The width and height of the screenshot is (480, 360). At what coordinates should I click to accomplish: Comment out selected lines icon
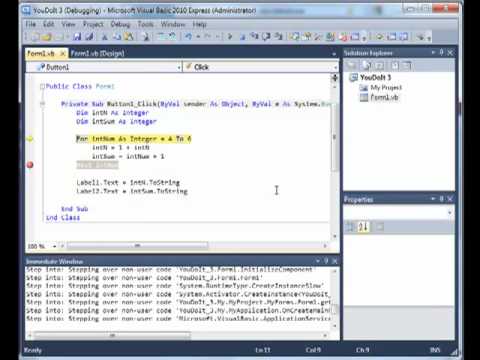161,37
